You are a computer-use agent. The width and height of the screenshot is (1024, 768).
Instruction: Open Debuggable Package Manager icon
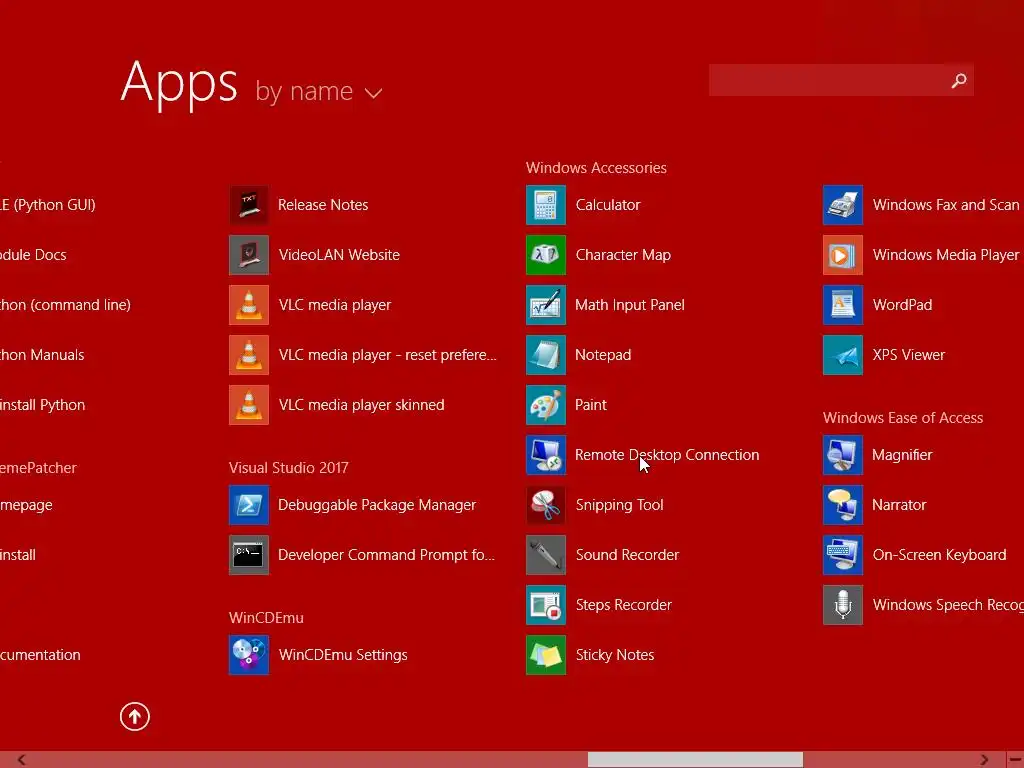[x=249, y=505]
